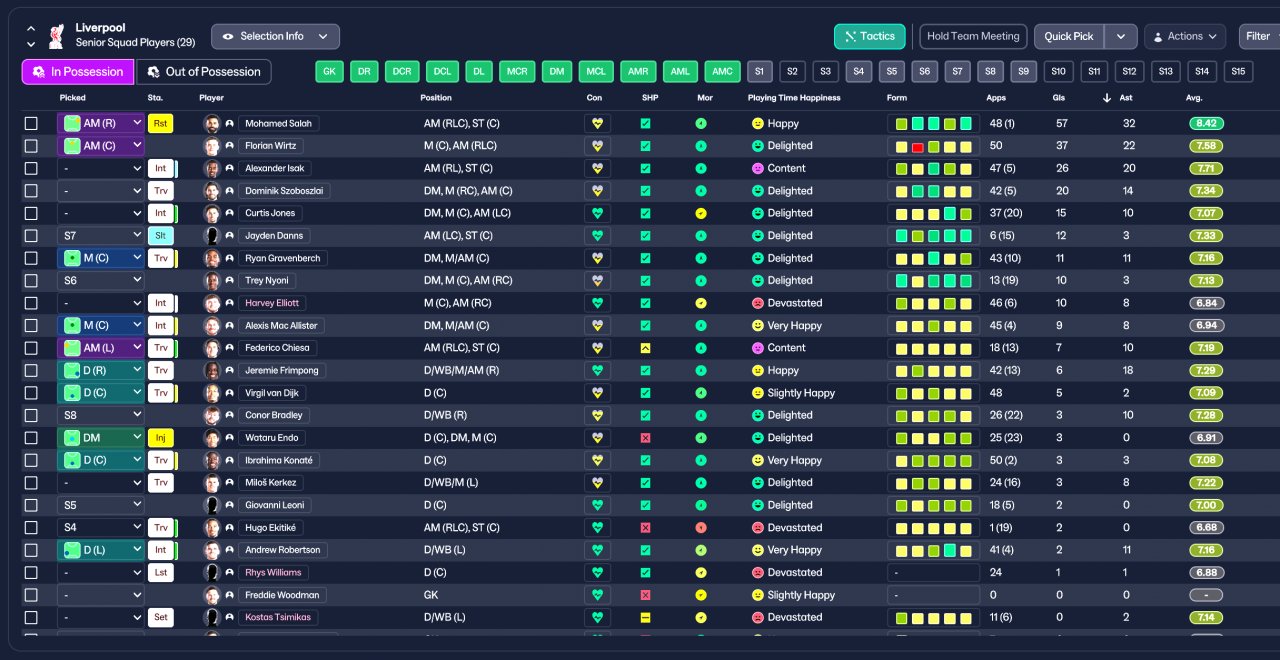Select the AMC position slot
The image size is (1280, 660).
click(721, 71)
